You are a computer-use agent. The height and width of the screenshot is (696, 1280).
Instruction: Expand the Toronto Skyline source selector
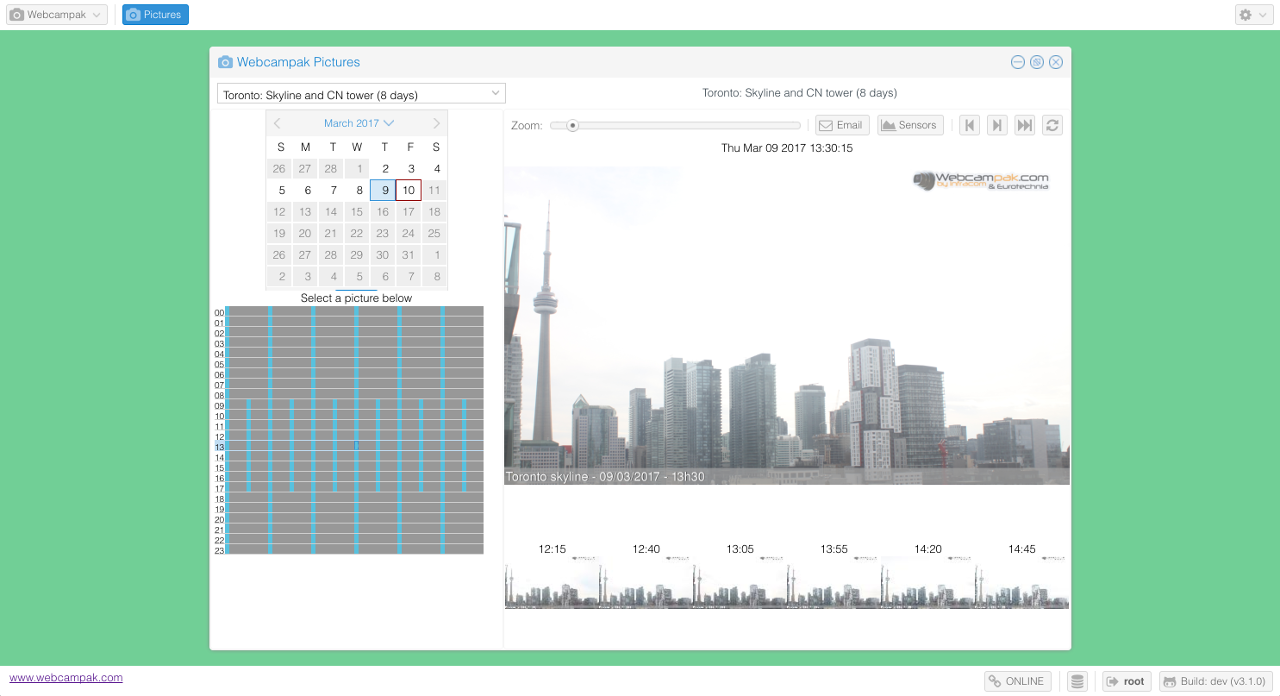click(361, 94)
